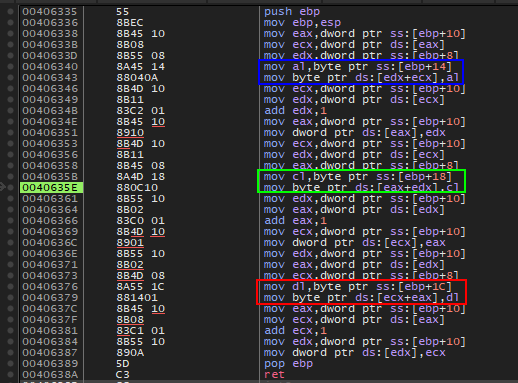Select the 'add edx,1' instruction
Screen dimensions: 518x383
click(x=295, y=111)
